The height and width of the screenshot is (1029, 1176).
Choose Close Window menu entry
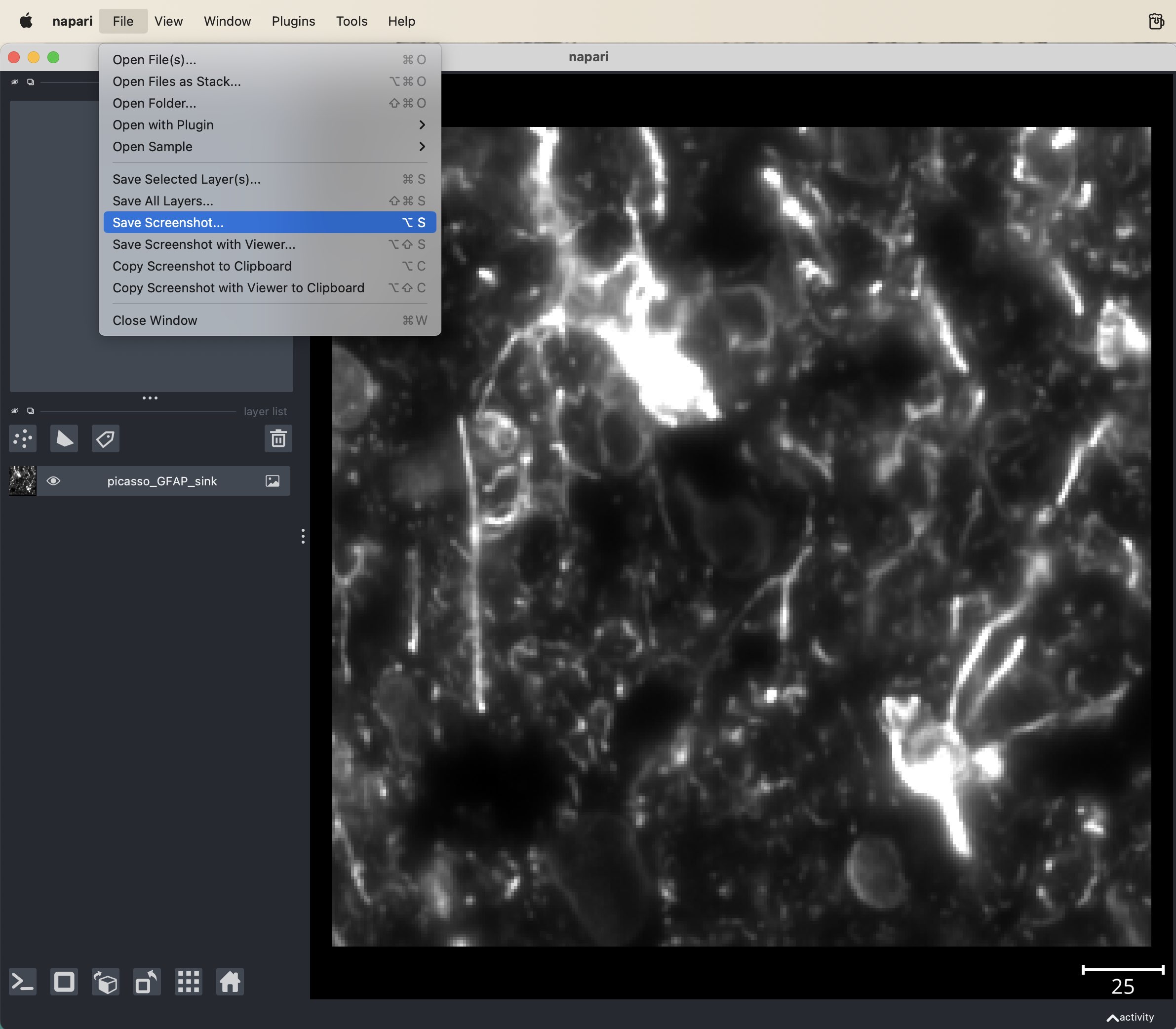click(270, 320)
